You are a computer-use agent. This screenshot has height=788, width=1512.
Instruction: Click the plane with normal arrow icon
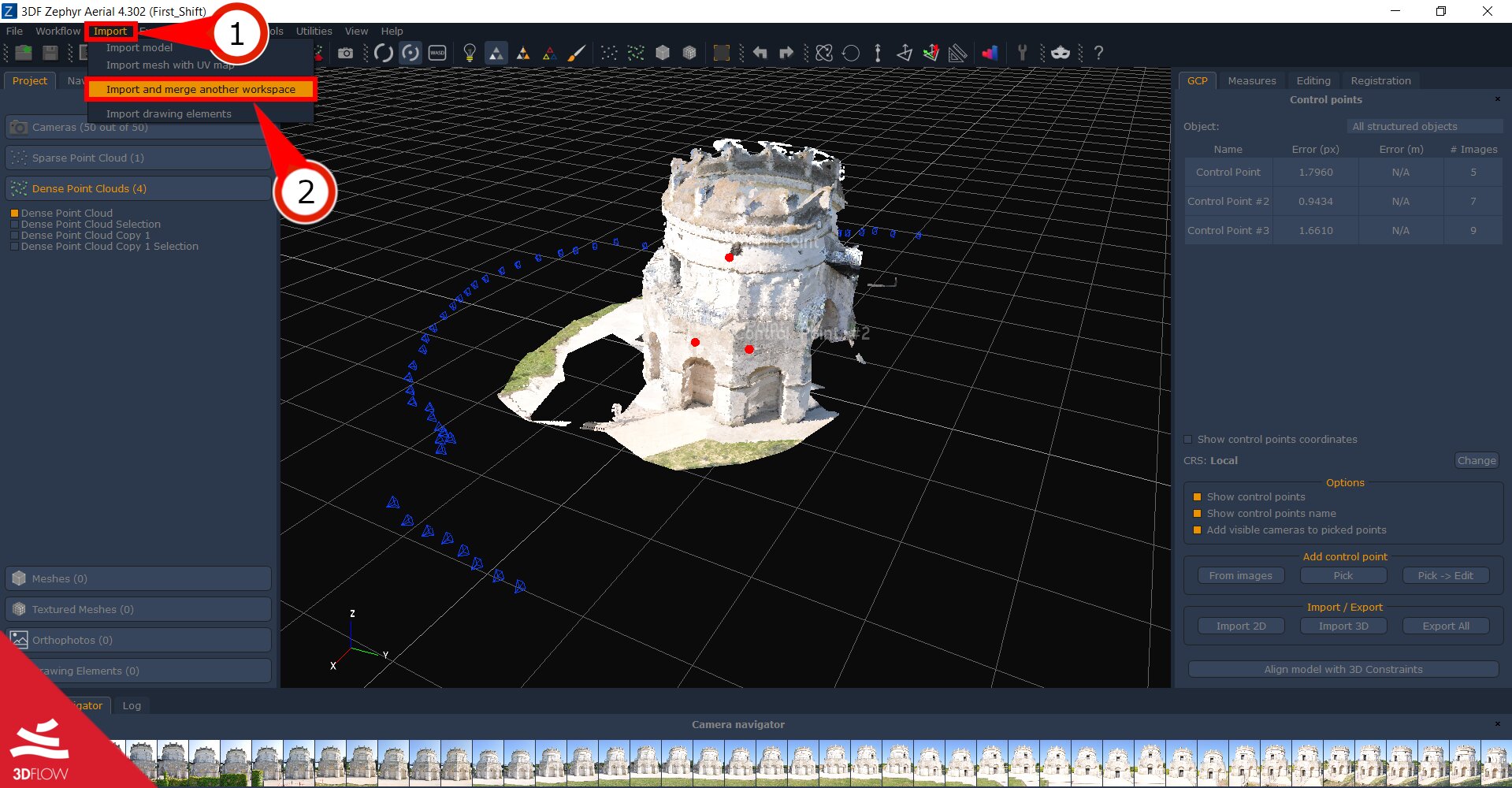tap(905, 53)
